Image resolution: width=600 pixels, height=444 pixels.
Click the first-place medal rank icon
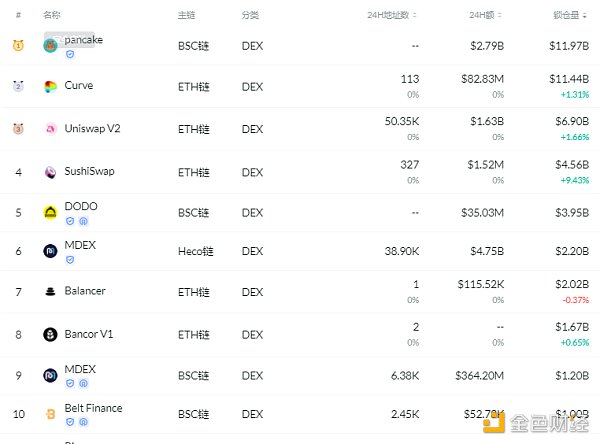(x=18, y=45)
